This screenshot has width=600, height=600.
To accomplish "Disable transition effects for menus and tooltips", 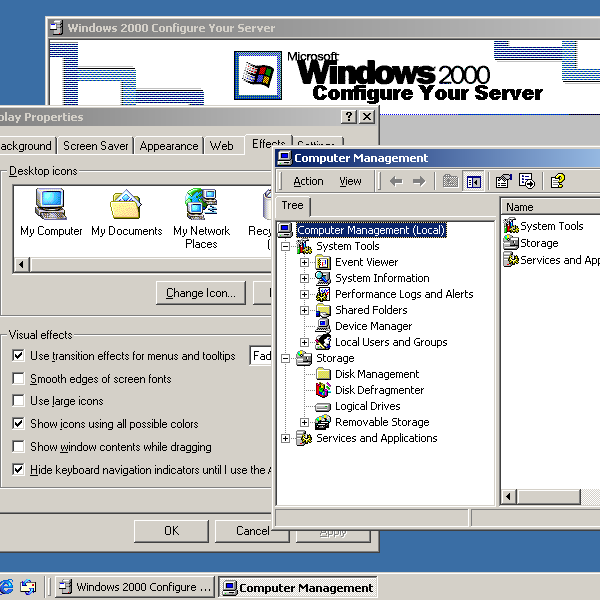I will (18, 356).
